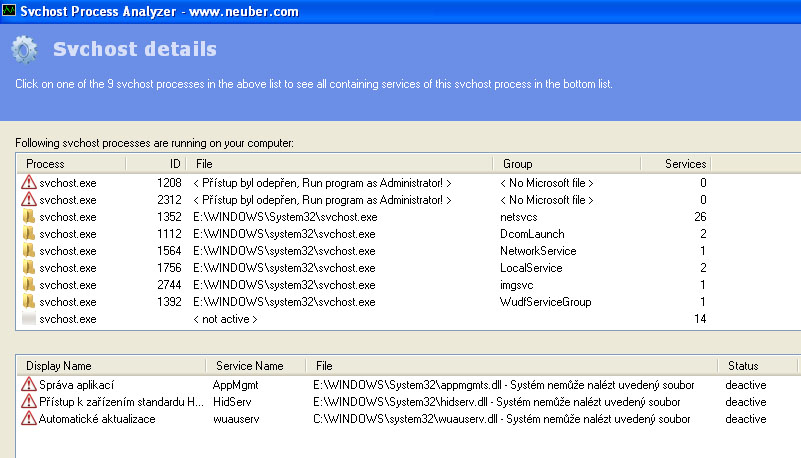Viewport: 801px width, 458px height.
Task: Click the Svchost Process Analyzer title bar icon
Action: pyautogui.click(x=9, y=10)
